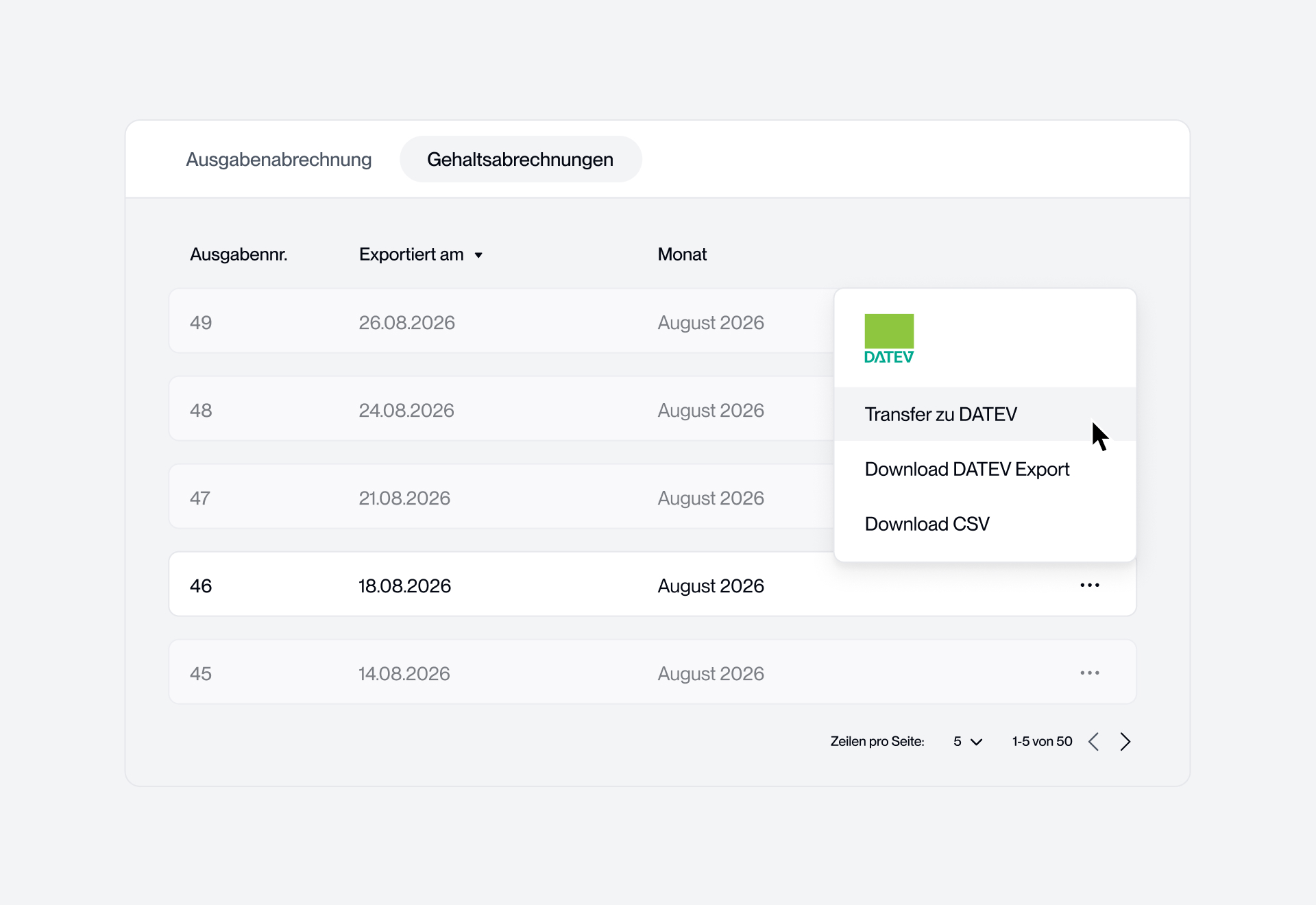Select expense number 47 in the table
1316x905 pixels.
pyautogui.click(x=200, y=498)
